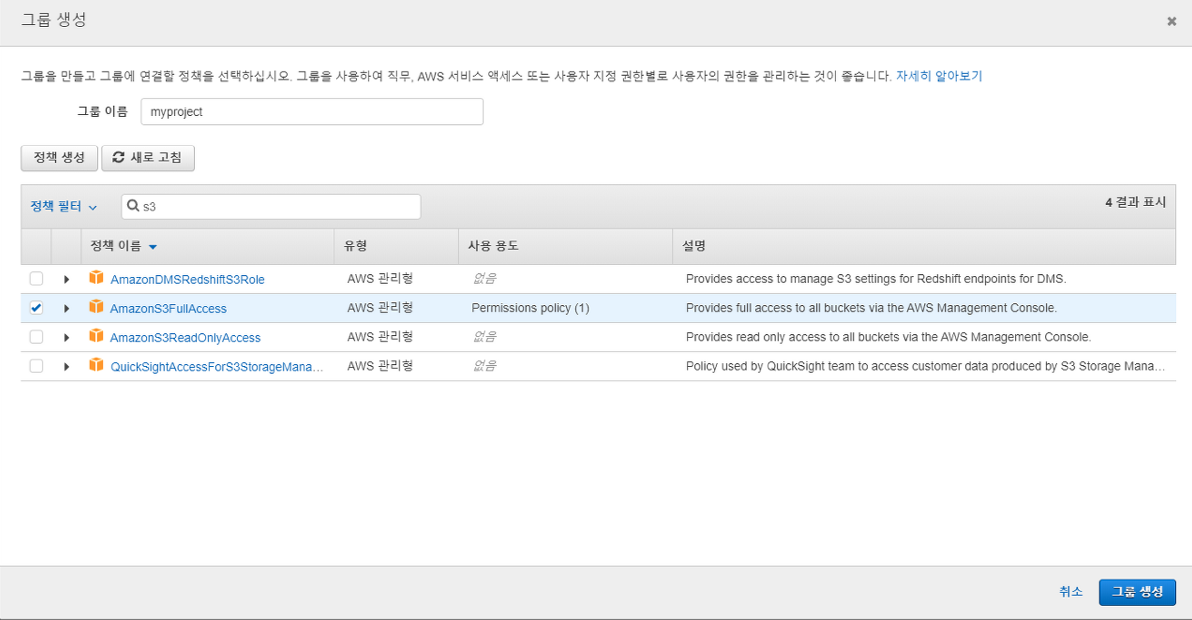Click the orange policy icon for AmazonS3FullAccess
Screen dimensions: 1192x620
(x=96, y=306)
